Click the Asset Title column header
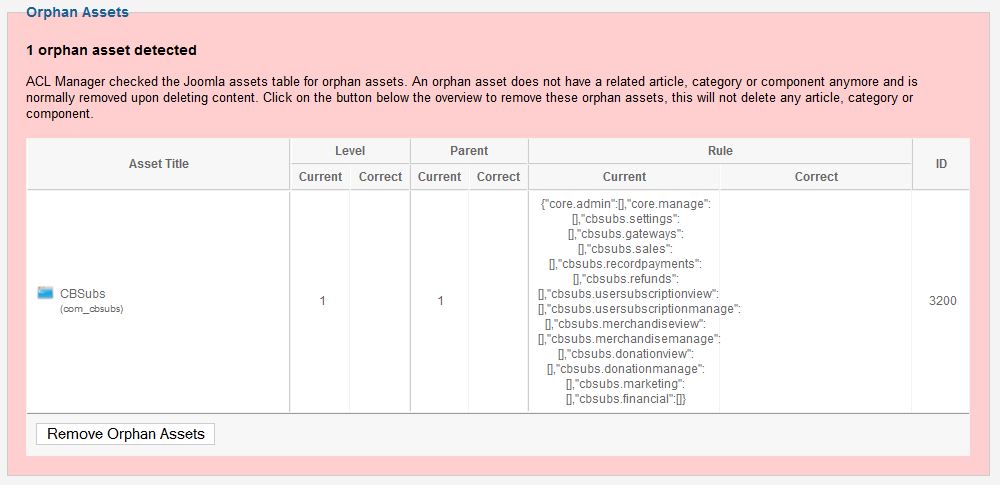1000x485 pixels. (159, 163)
